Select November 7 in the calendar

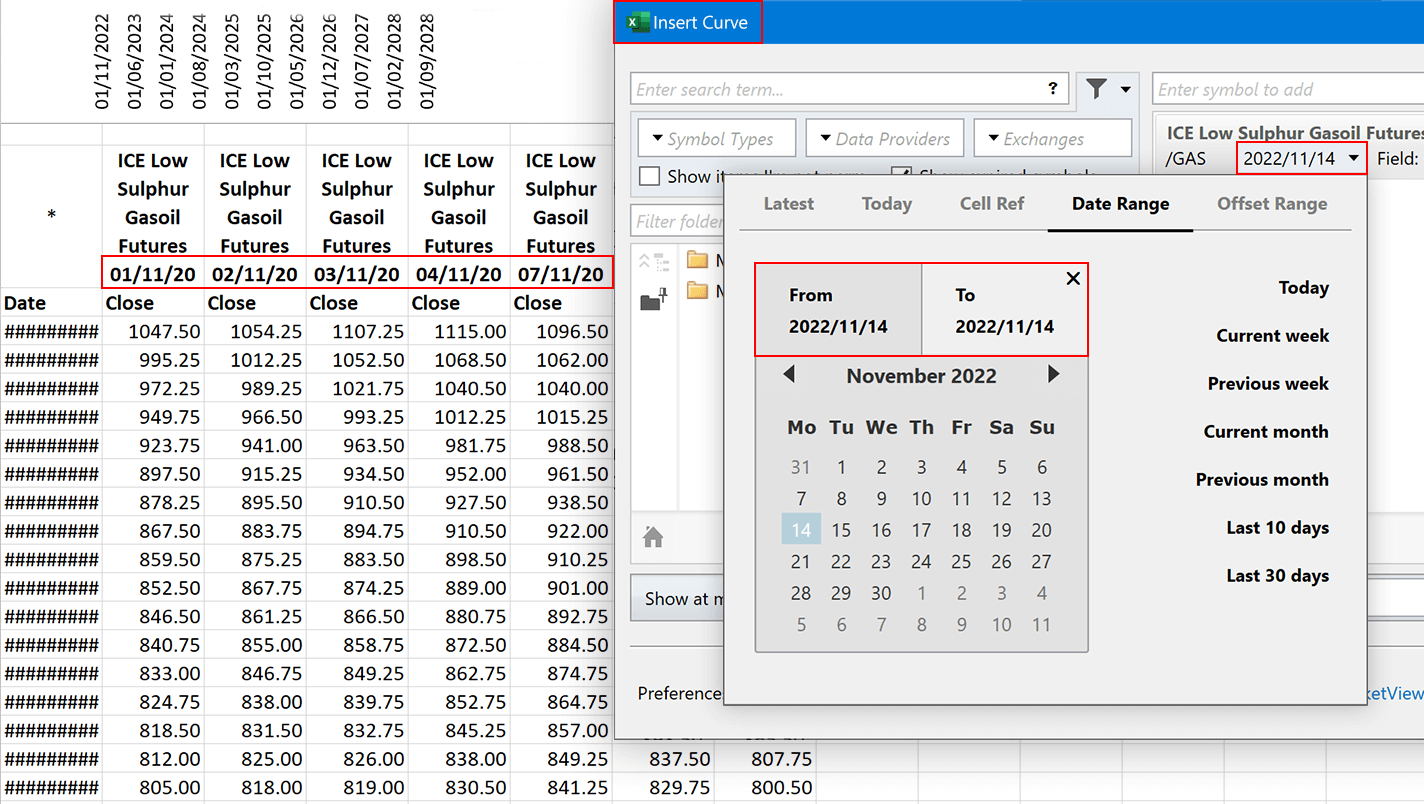coord(801,498)
